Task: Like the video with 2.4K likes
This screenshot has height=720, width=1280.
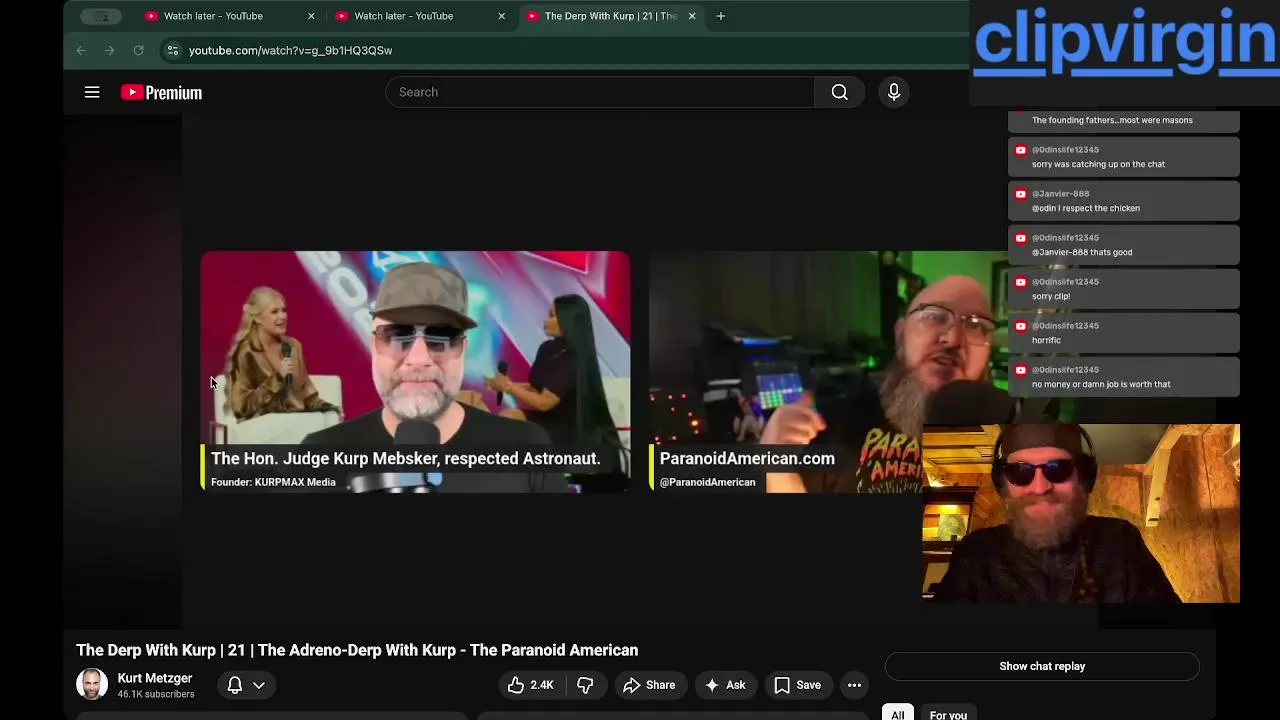Action: (x=530, y=685)
